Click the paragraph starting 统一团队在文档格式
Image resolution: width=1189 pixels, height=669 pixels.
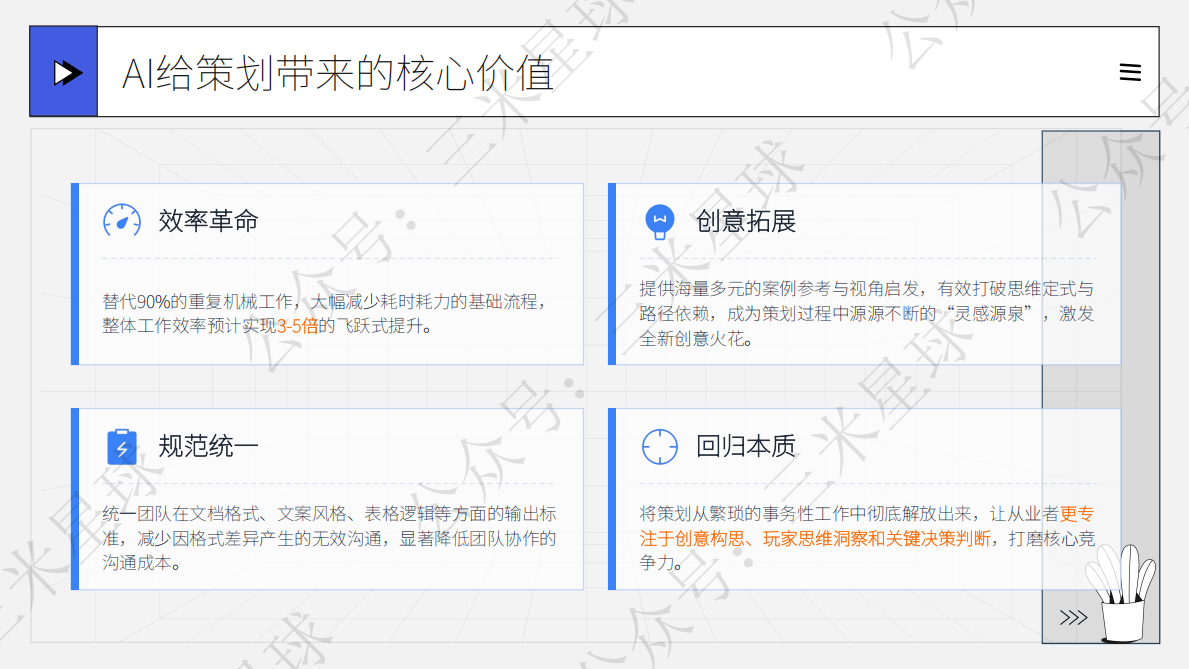tap(330, 539)
